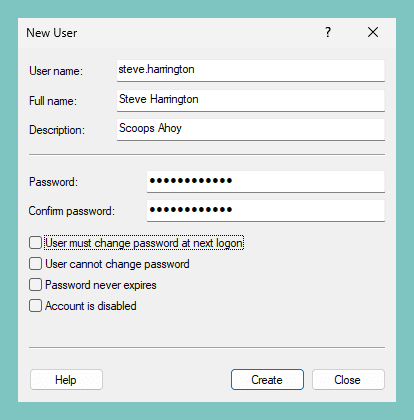
Task: Focus the User name field containing steve.harrington
Action: click(251, 70)
